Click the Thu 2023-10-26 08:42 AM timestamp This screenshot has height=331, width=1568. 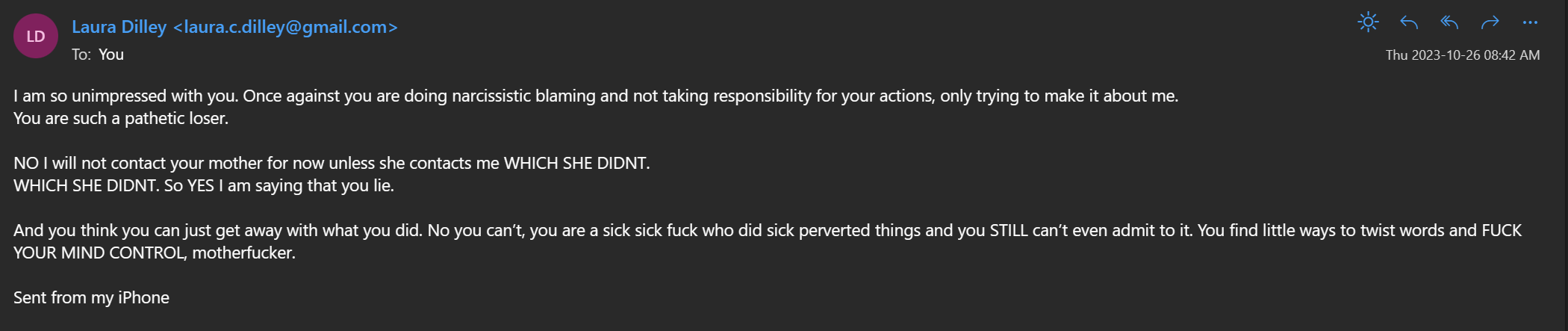(x=1462, y=55)
